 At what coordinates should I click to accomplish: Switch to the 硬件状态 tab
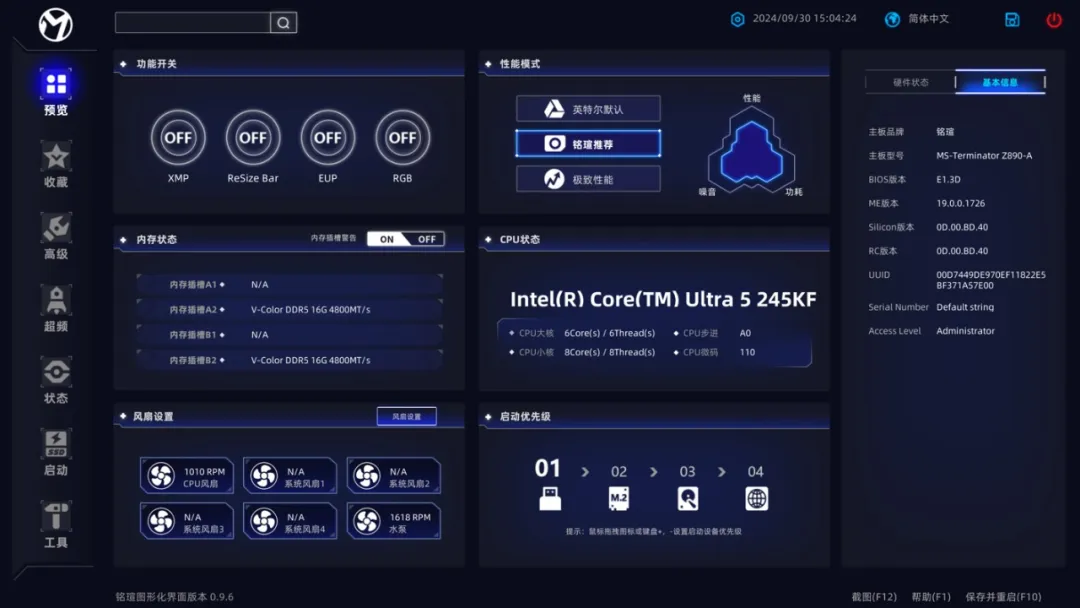(x=910, y=83)
